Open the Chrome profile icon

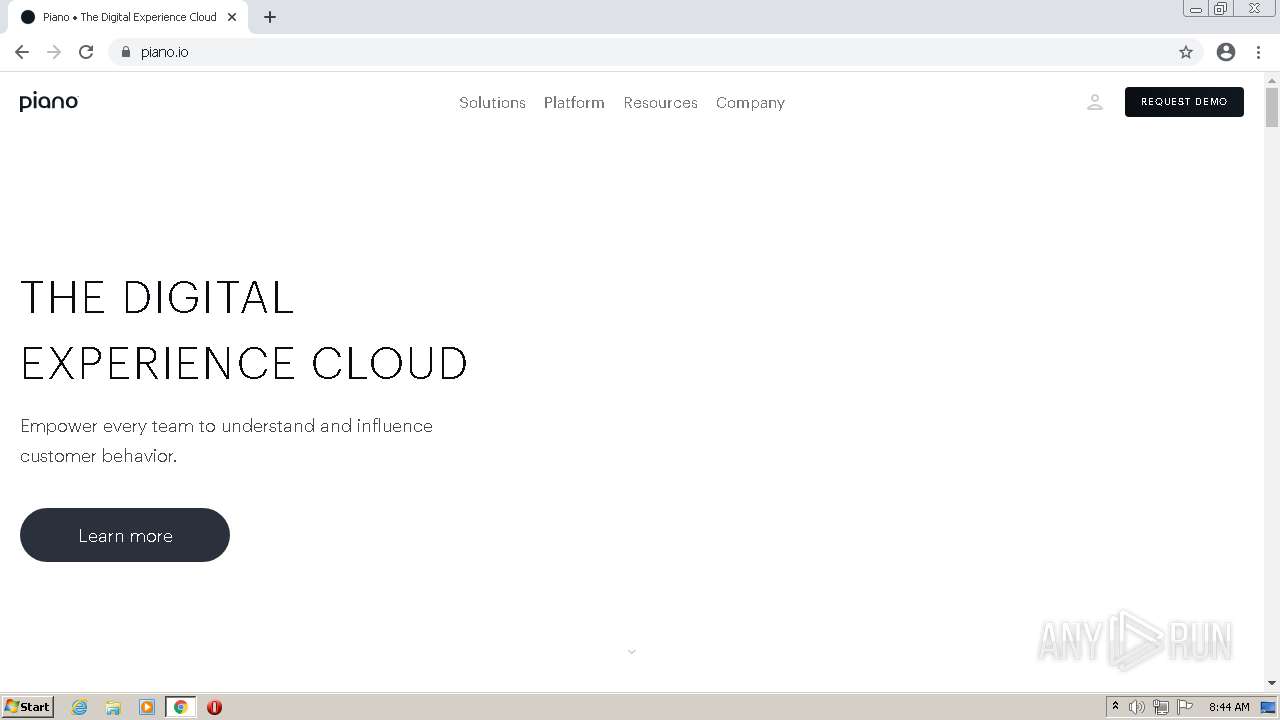(1226, 52)
